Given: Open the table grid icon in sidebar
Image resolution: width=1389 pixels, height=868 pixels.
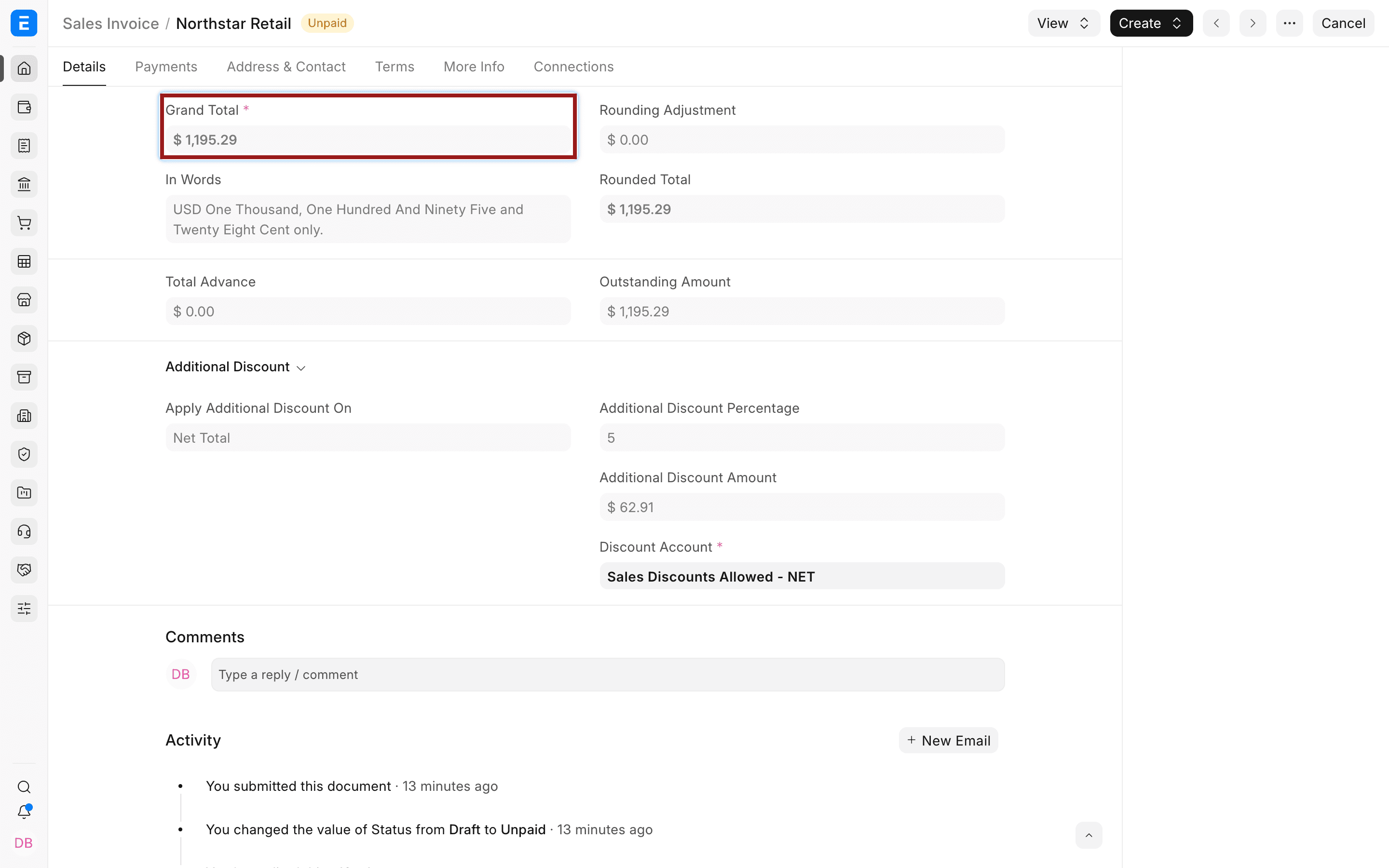Looking at the screenshot, I should point(24,262).
